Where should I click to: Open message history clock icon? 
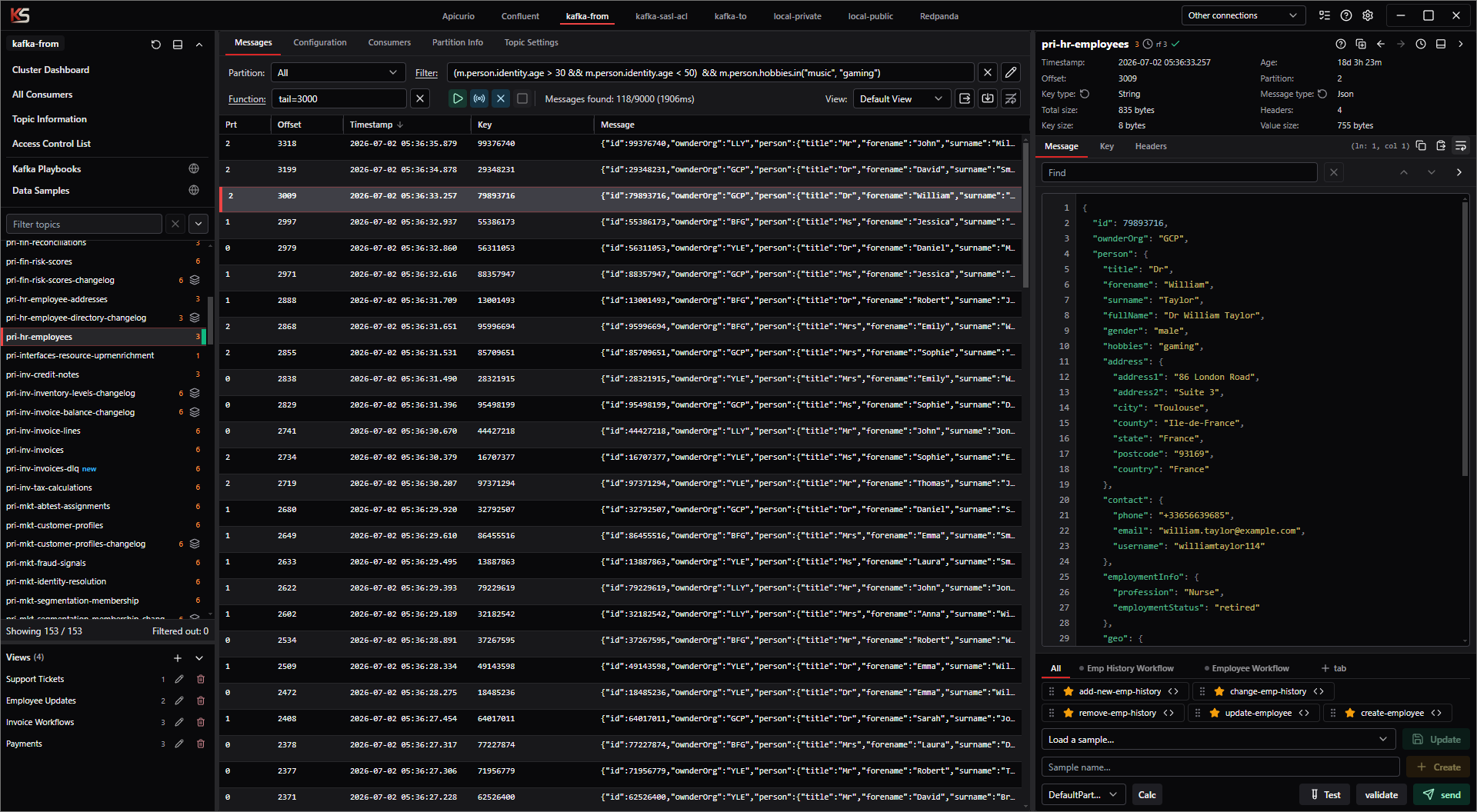point(1421,44)
